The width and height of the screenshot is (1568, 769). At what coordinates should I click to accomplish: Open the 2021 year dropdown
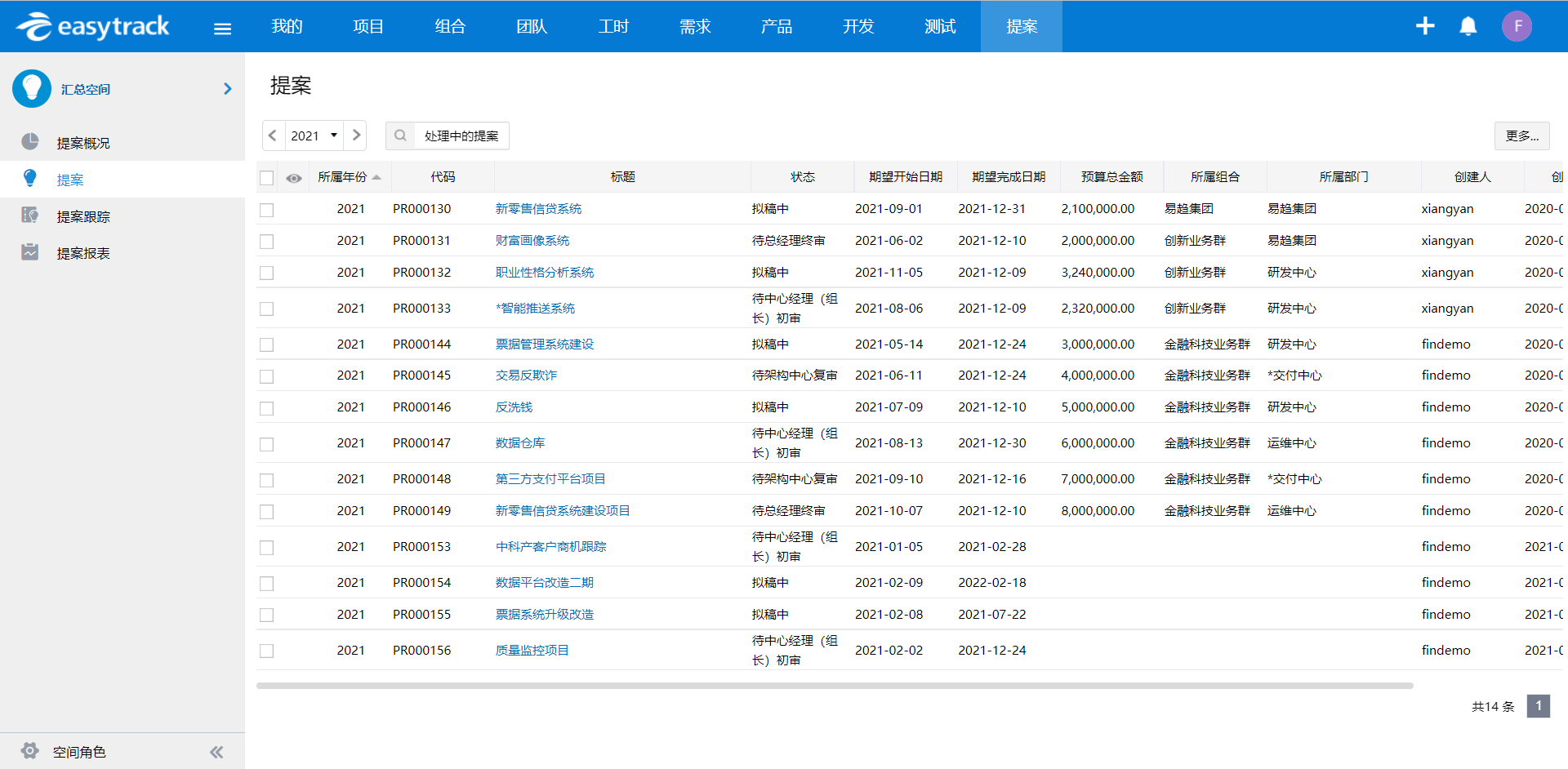click(x=314, y=136)
